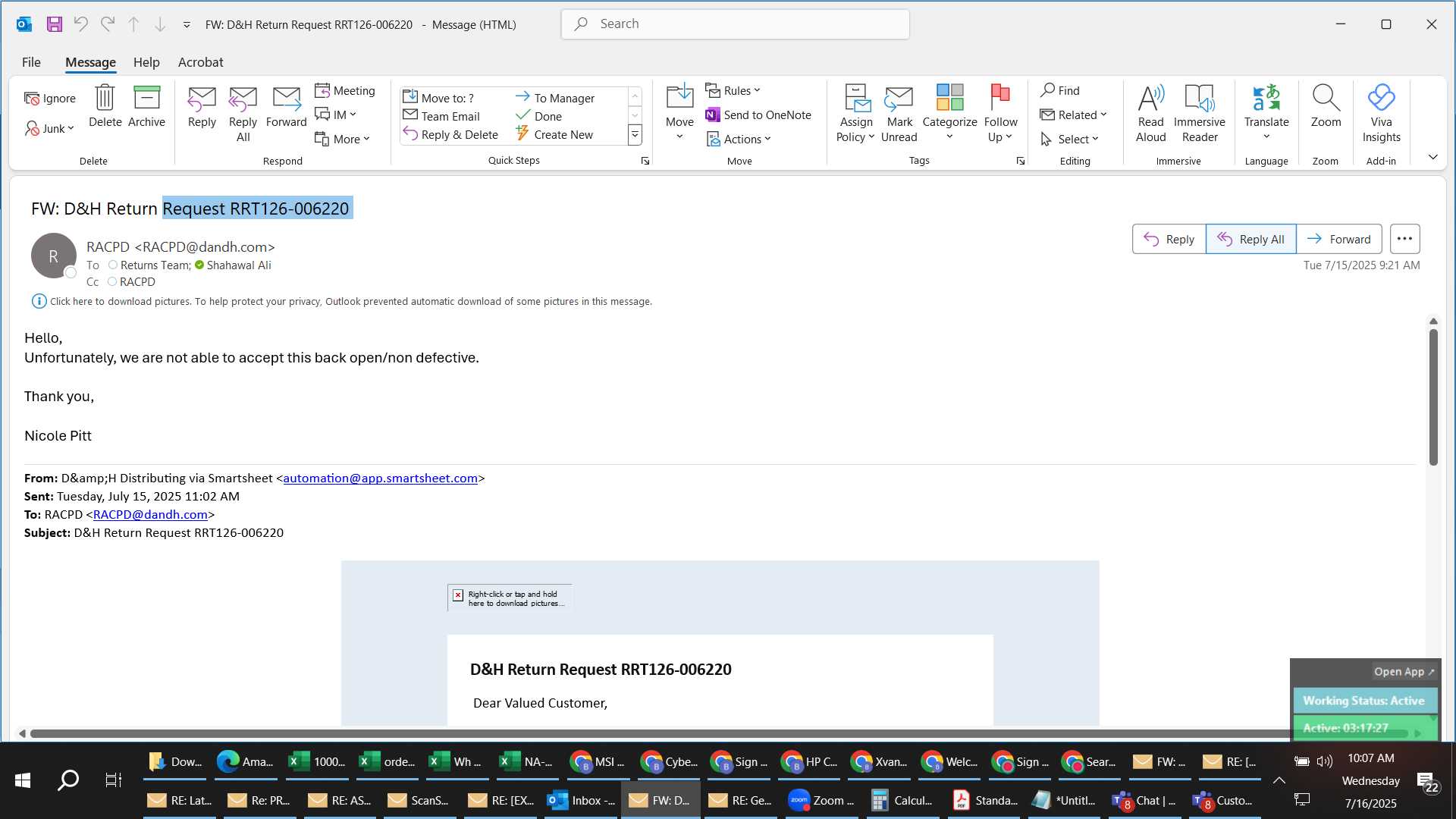The width and height of the screenshot is (1456, 819).
Task: Open the Move dropdown
Action: [679, 114]
